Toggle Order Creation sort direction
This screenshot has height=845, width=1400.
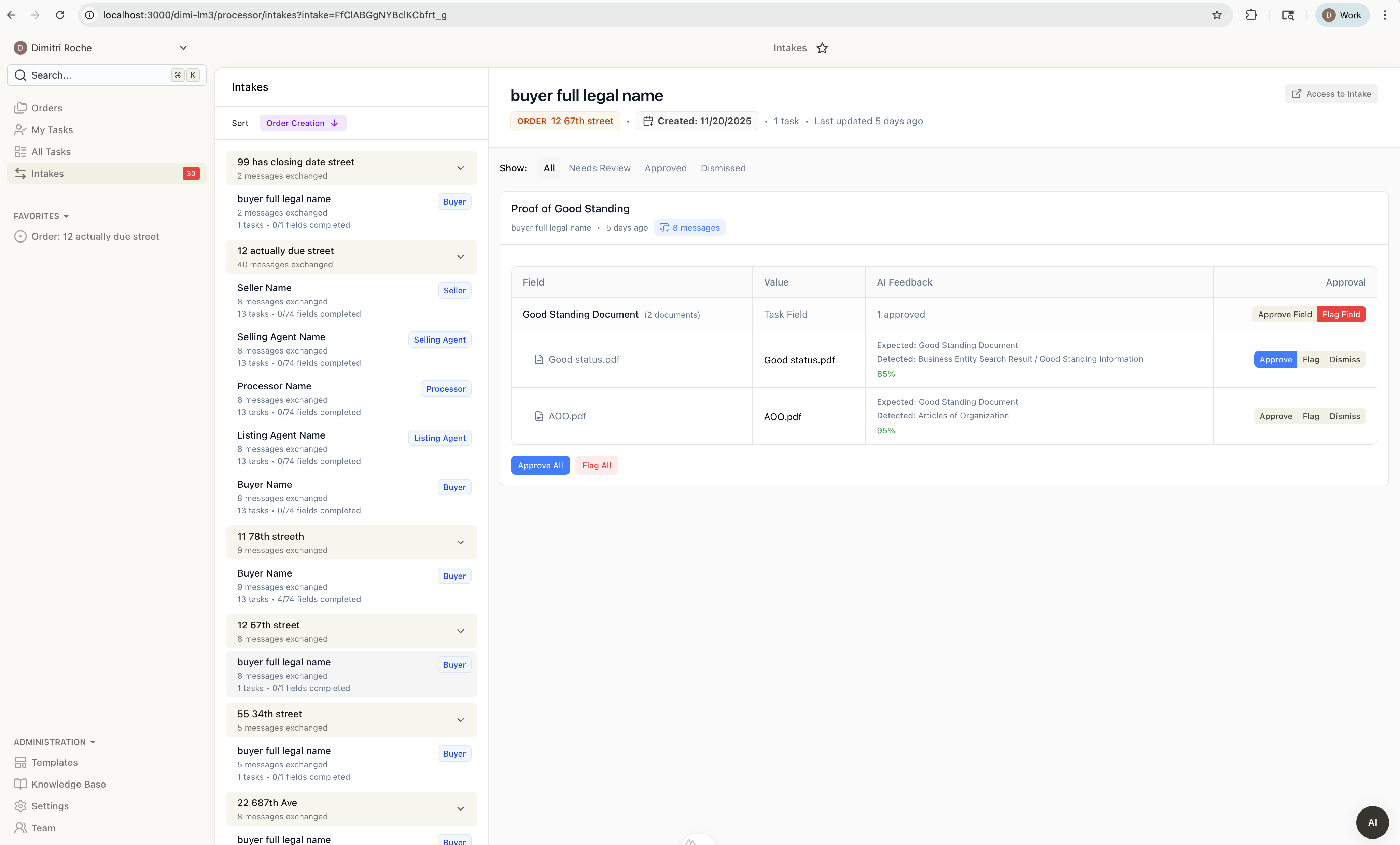pos(302,123)
